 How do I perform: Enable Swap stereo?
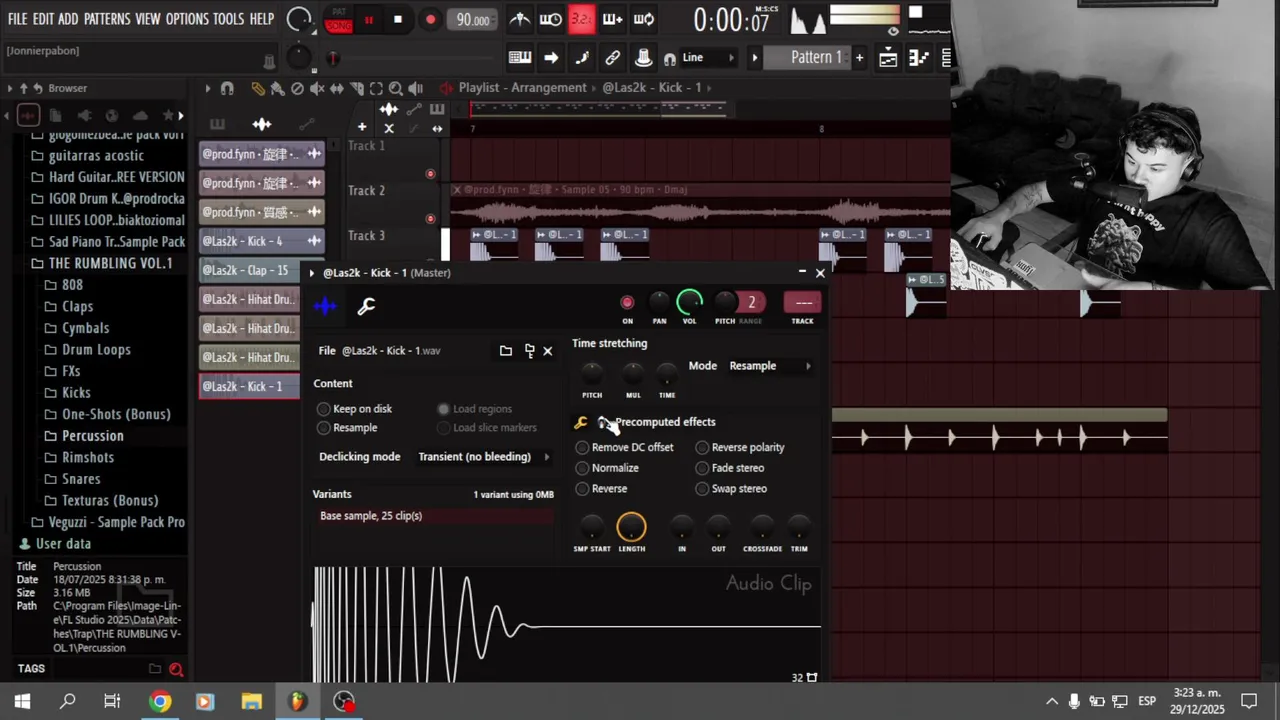click(732, 489)
